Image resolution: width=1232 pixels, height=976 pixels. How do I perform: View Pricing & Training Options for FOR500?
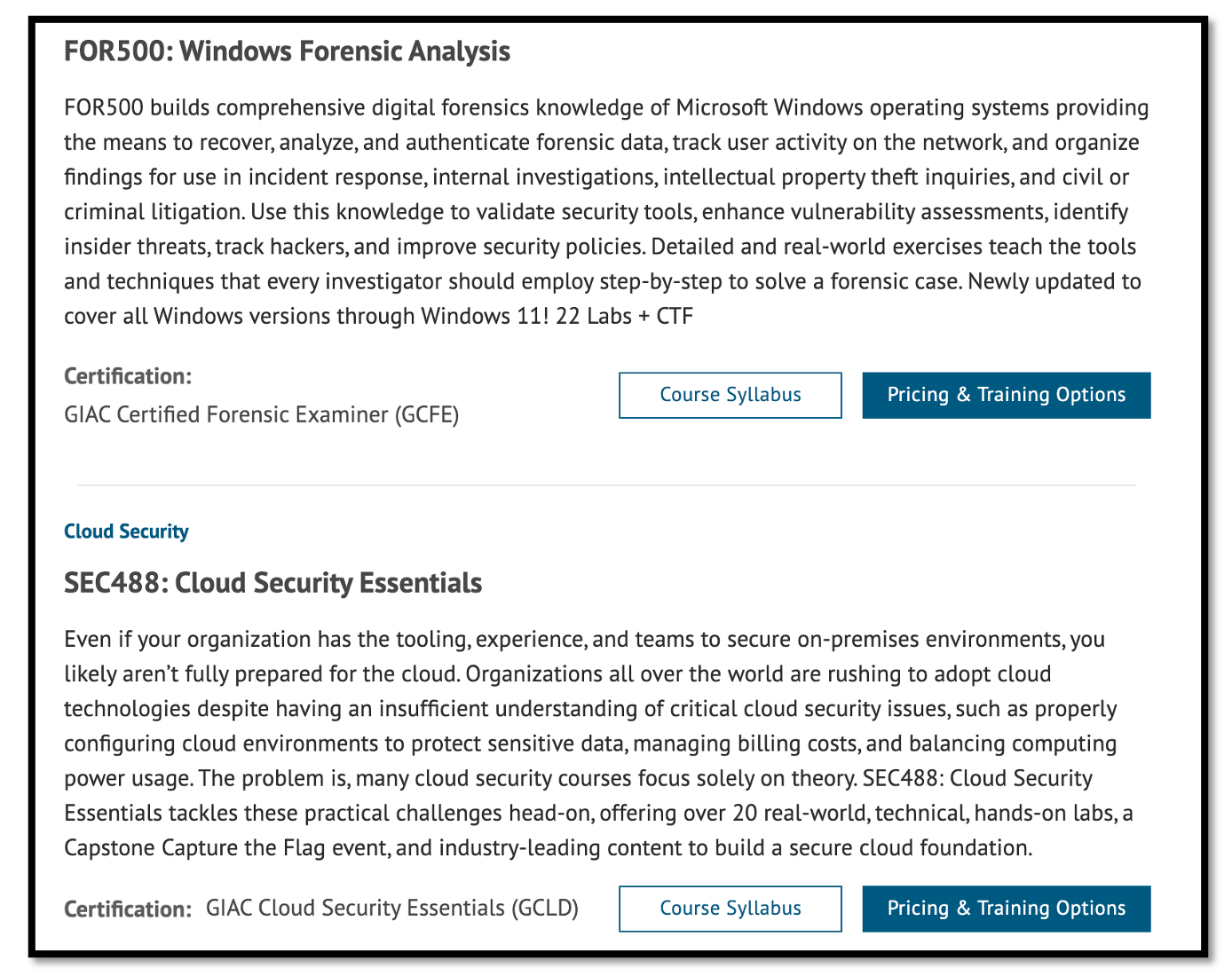point(1006,395)
